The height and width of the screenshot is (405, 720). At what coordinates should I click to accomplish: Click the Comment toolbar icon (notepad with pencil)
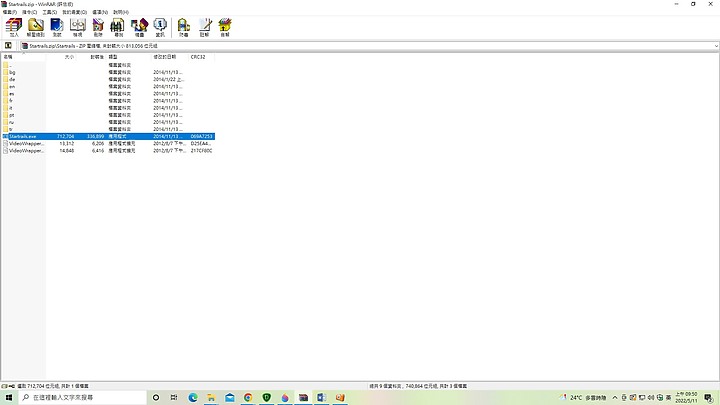coord(204,28)
